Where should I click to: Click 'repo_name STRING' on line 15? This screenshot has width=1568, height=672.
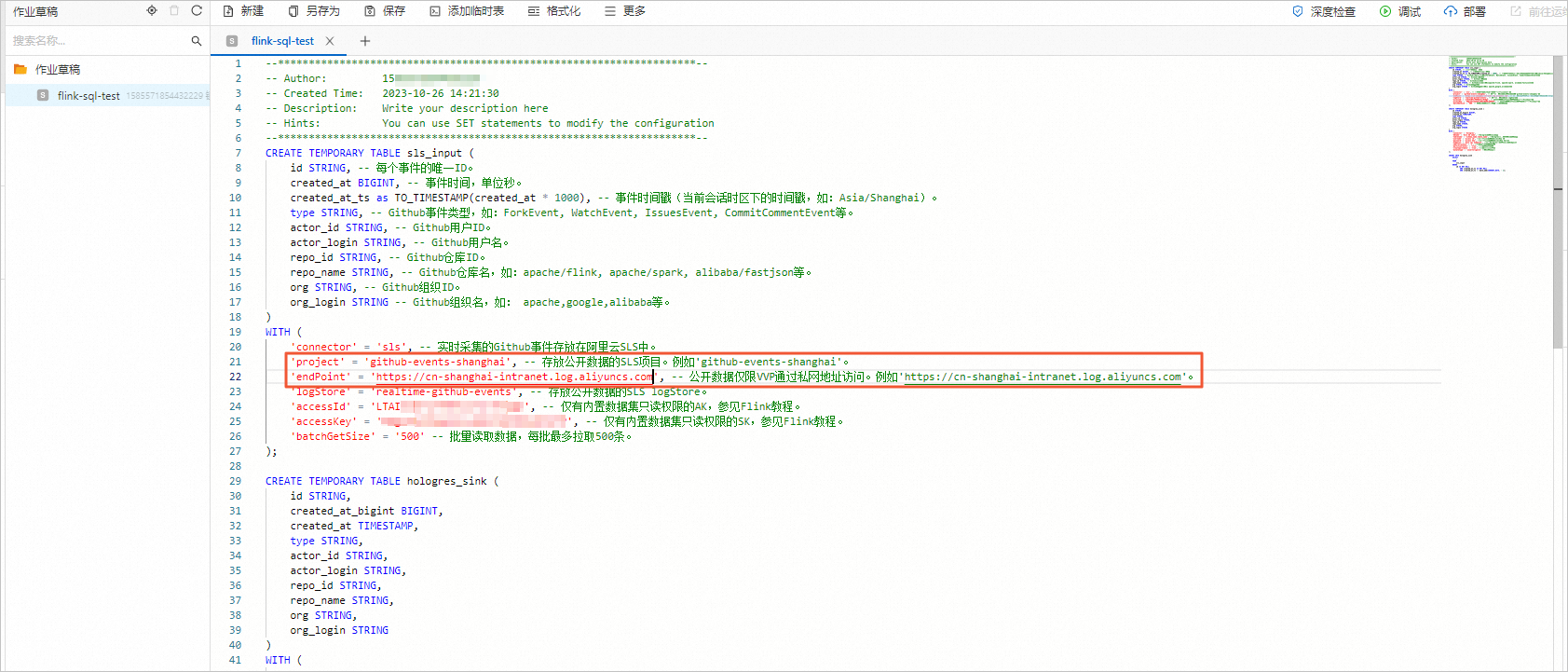[x=340, y=272]
